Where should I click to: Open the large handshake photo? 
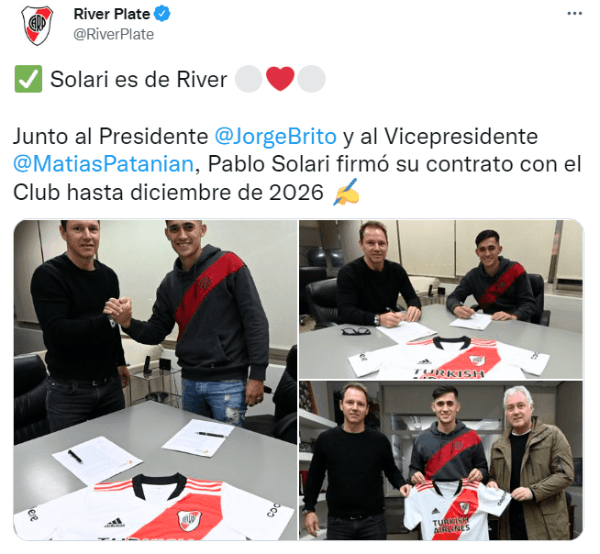(155, 380)
